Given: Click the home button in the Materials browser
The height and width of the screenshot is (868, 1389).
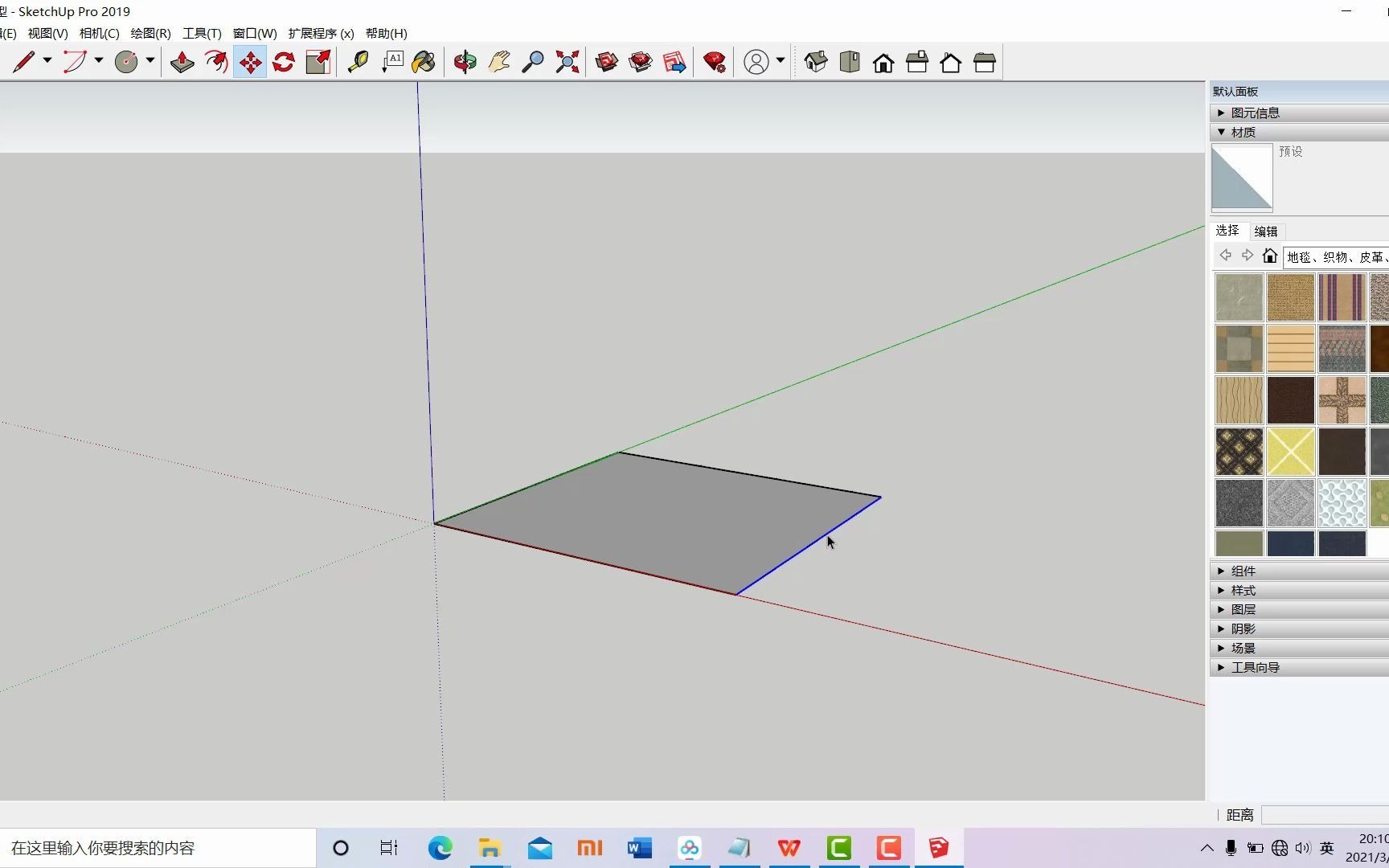Looking at the screenshot, I should tap(1270, 256).
